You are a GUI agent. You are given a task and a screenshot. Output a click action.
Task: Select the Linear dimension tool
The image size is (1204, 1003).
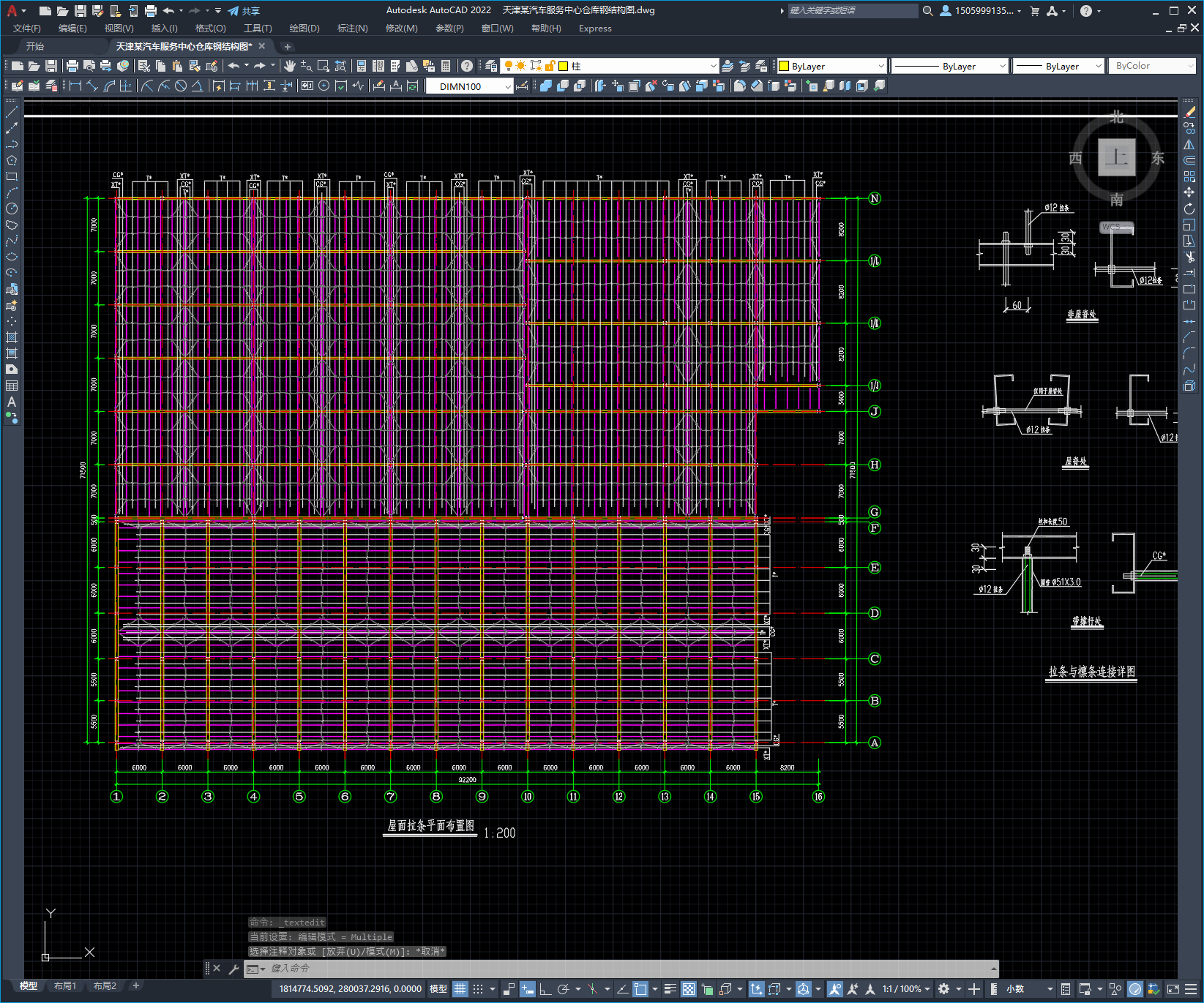[x=75, y=86]
